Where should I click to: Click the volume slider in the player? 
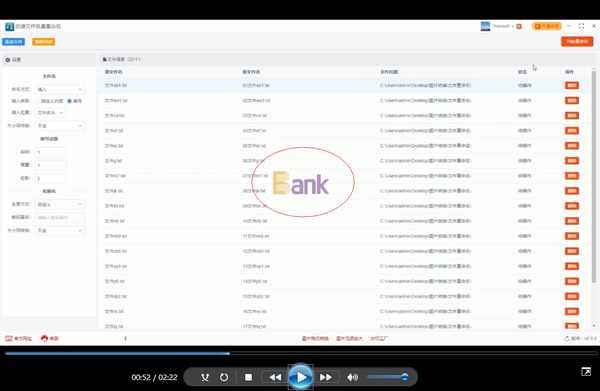(387, 377)
